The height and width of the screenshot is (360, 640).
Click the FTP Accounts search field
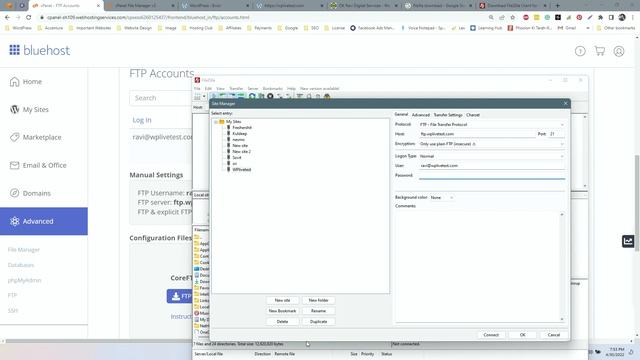[161, 98]
